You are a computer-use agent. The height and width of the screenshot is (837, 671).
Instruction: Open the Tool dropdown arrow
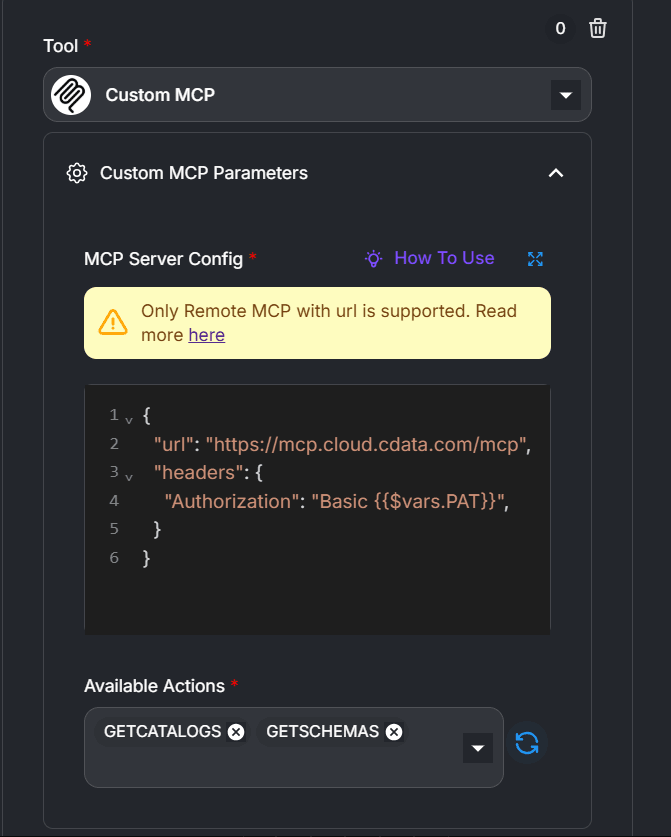(565, 96)
